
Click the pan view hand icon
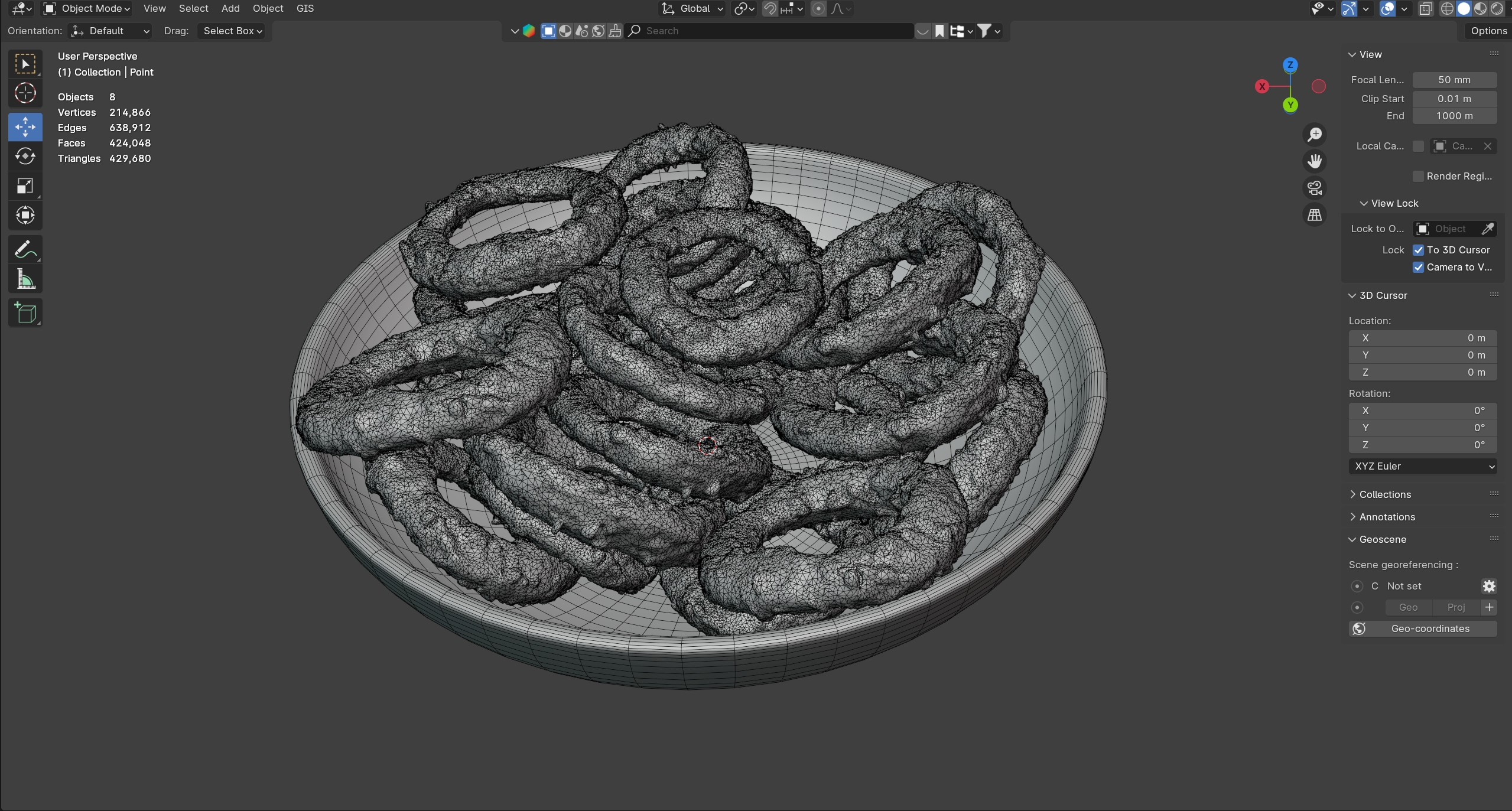[1315, 161]
